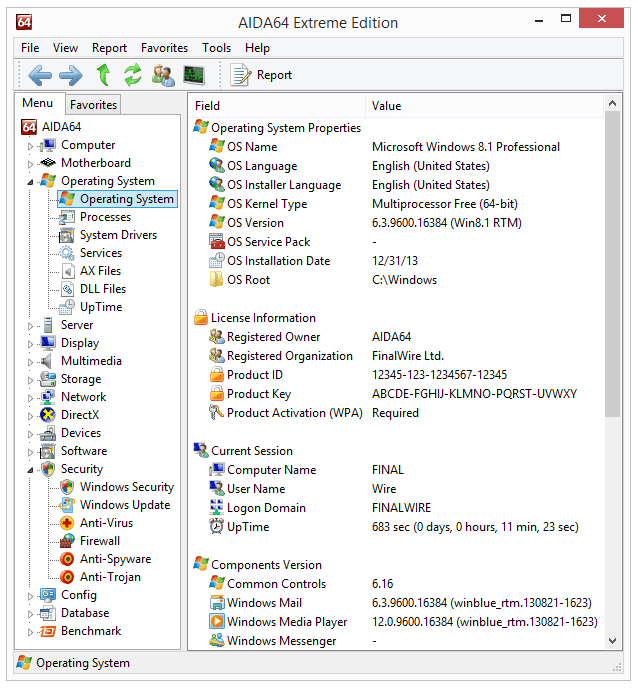The width and height of the screenshot is (638, 688).
Task: Select the Anti-Trojan icon
Action: [x=67, y=577]
